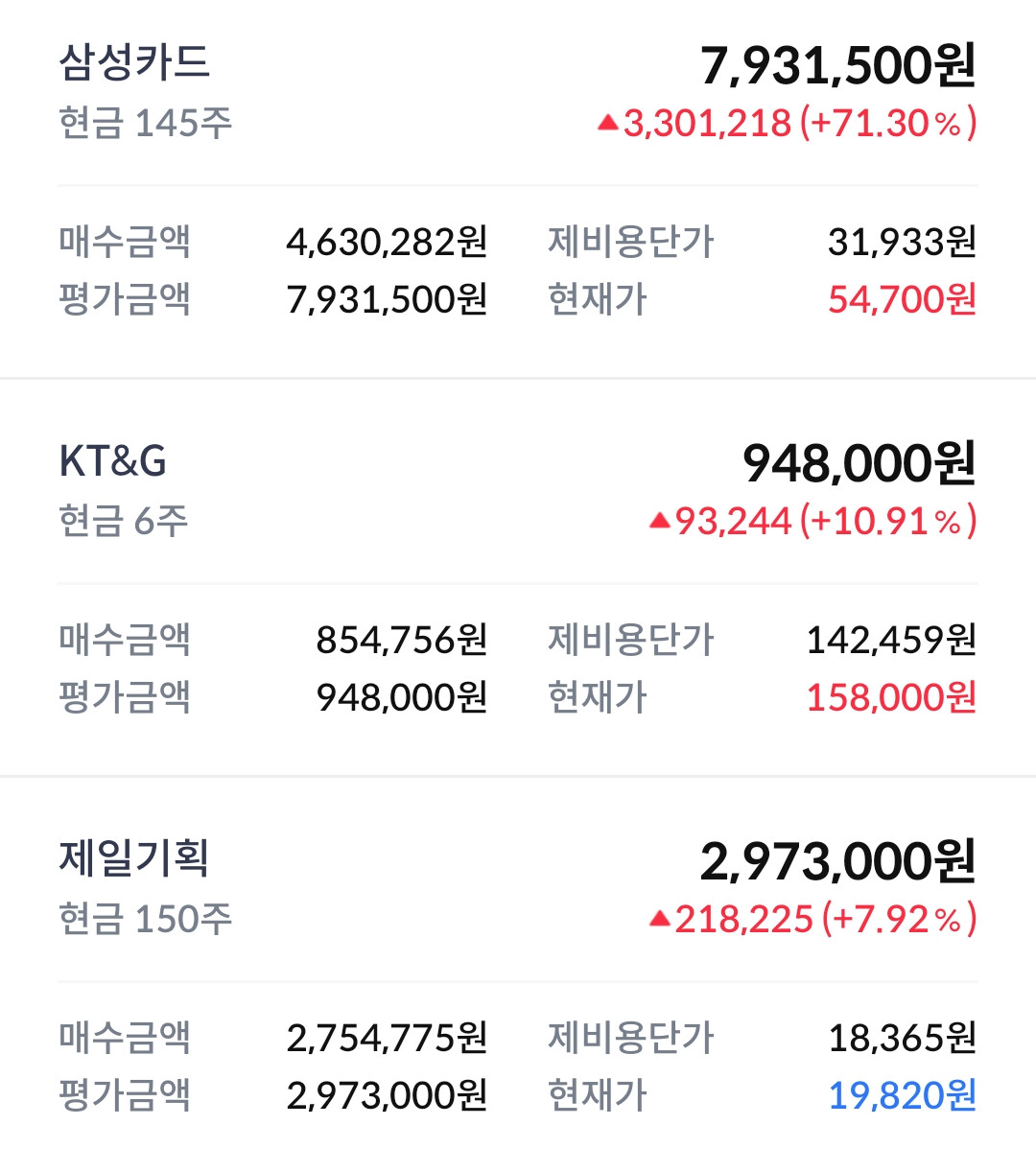Tap the 현금 145주 holding label
Image resolution: width=1036 pixels, height=1172 pixels.
[x=146, y=124]
